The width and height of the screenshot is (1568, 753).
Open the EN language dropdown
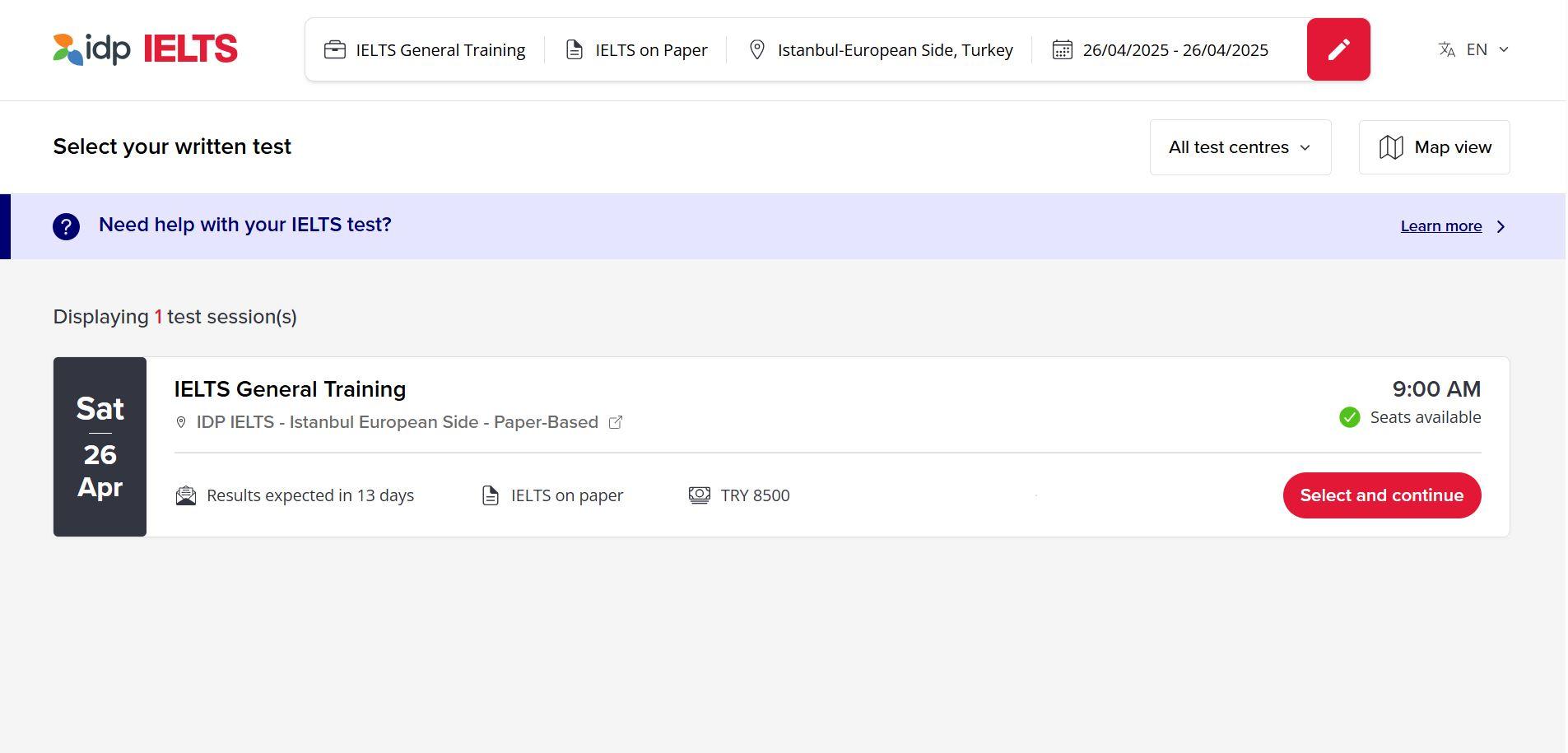coord(1474,49)
